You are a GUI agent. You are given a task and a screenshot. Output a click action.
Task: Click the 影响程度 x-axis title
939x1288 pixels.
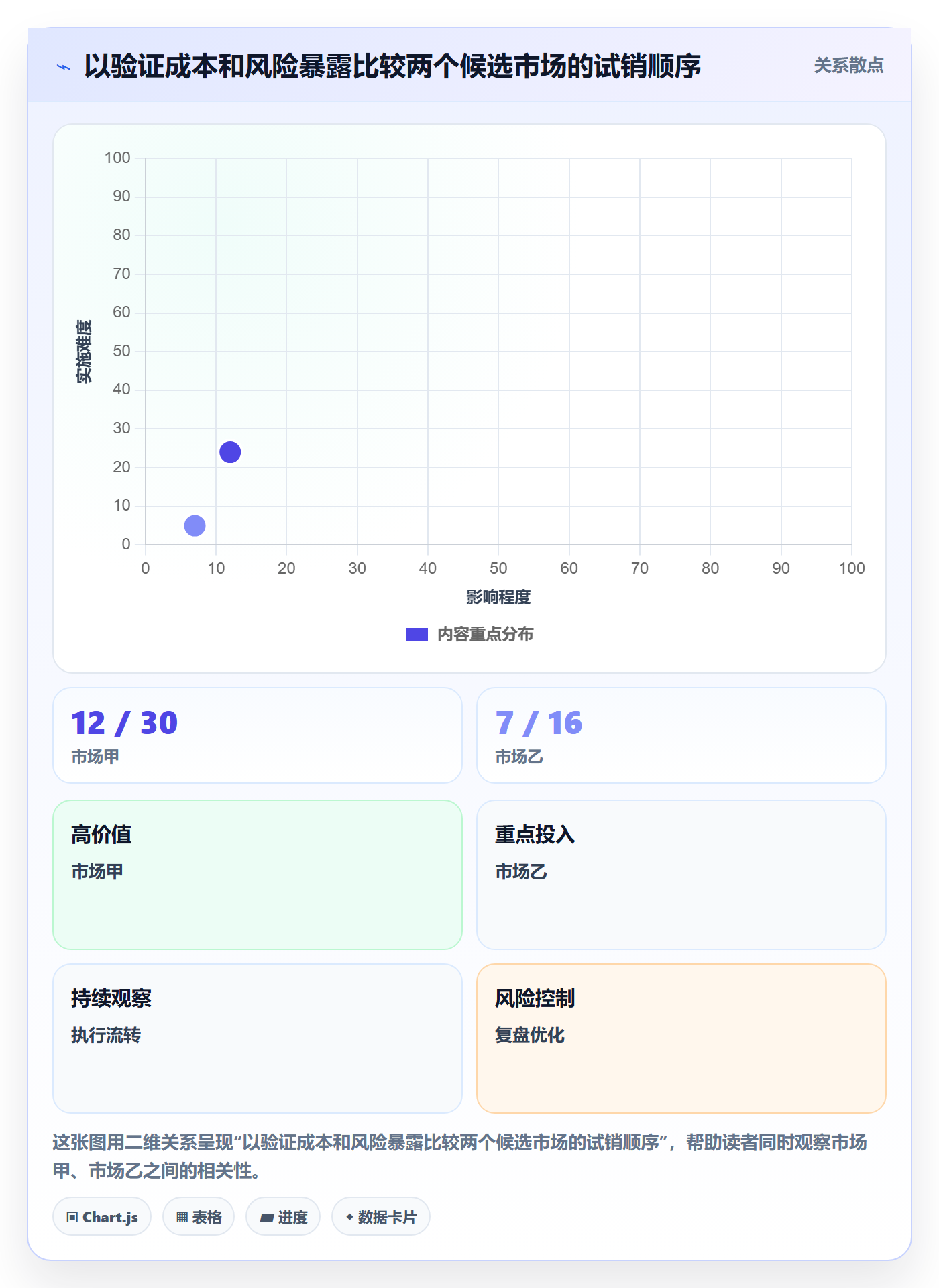pyautogui.click(x=498, y=597)
